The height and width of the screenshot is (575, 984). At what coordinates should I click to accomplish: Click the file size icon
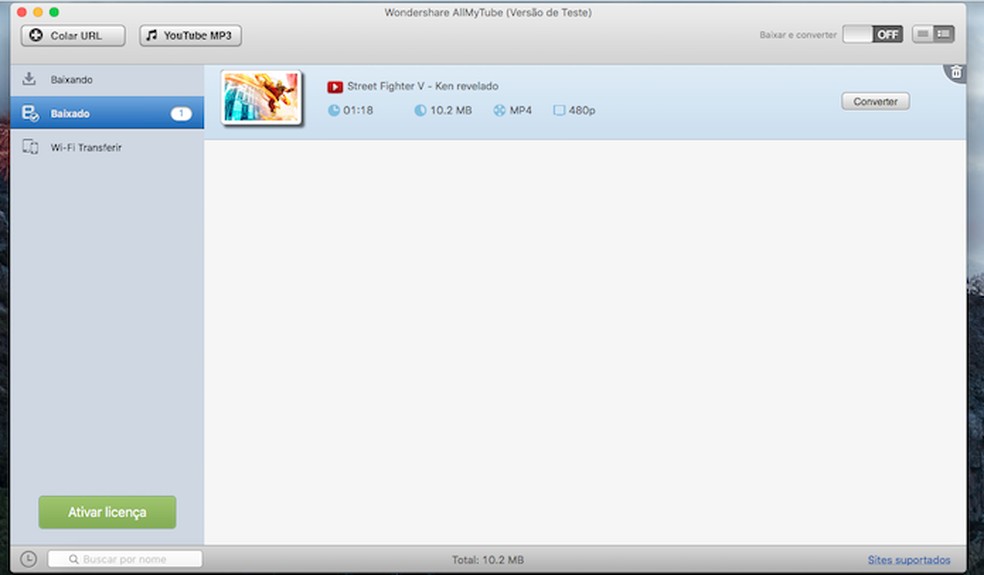420,110
